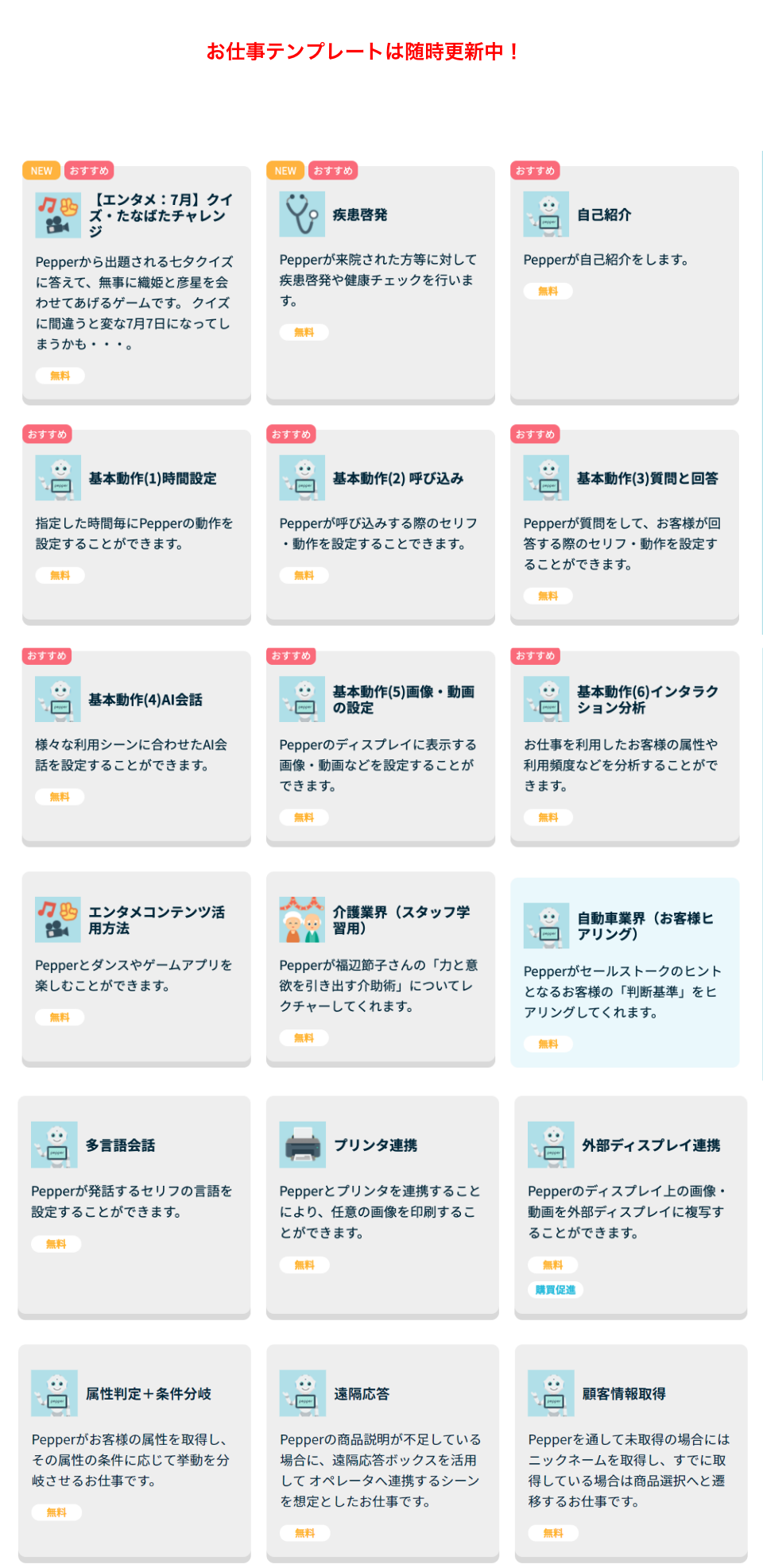The width and height of the screenshot is (763, 1568).
Task: Click the Pepper robot icon on the 自己紹介 card
Action: point(545,213)
